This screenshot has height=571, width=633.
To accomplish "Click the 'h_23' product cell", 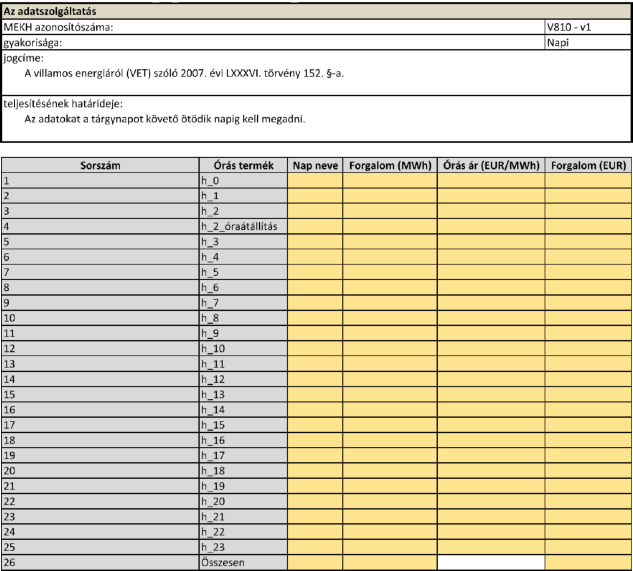I will [243, 547].
